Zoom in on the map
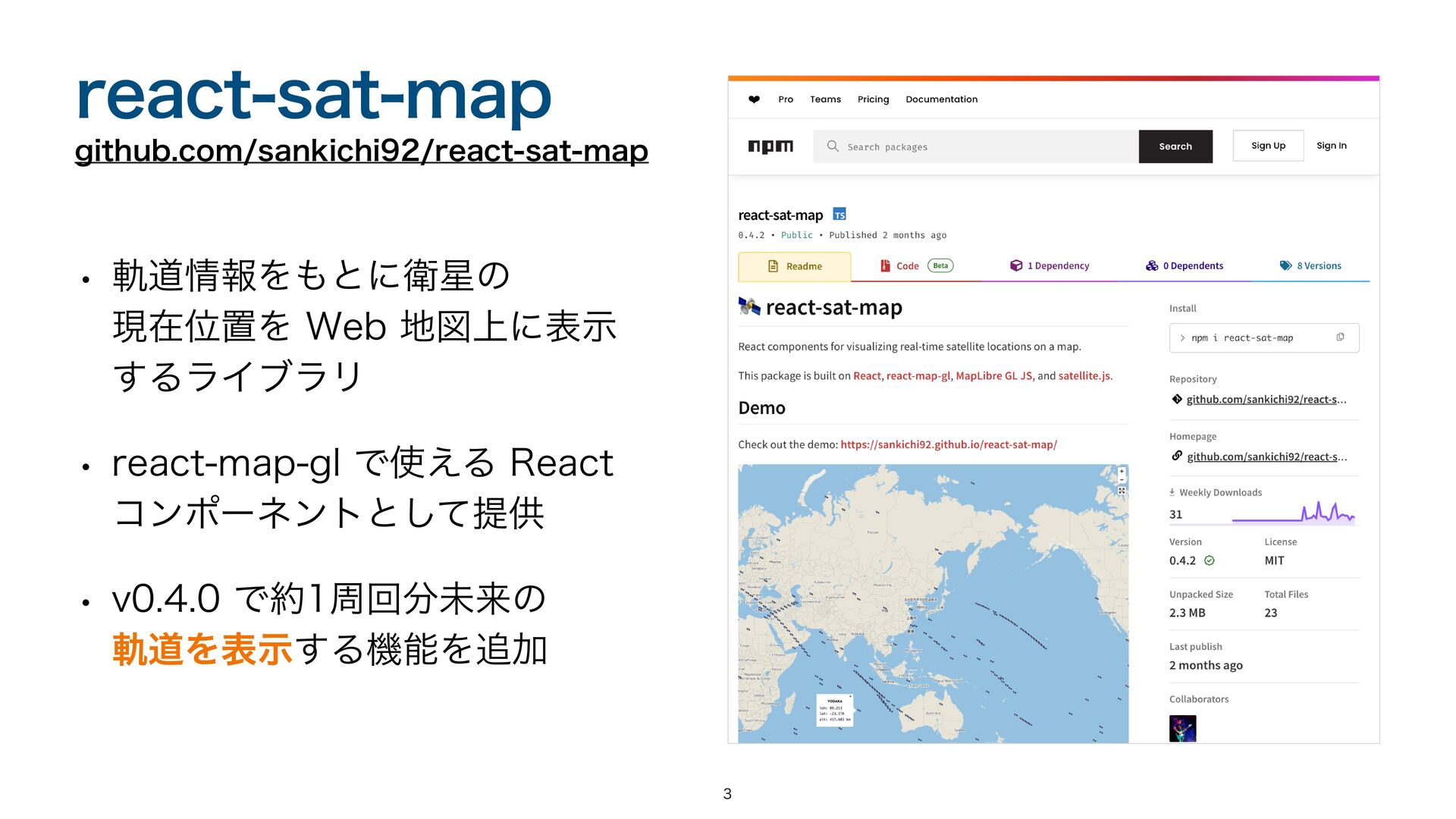Image resolution: width=1456 pixels, height=819 pixels. [x=1122, y=471]
